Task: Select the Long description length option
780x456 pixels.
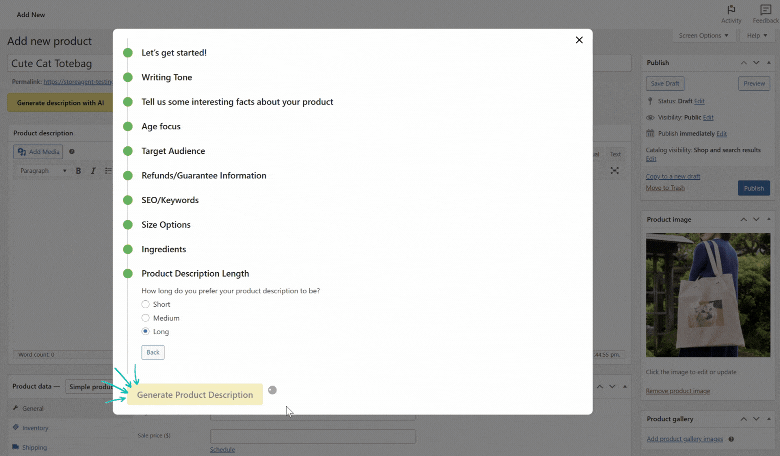Action: [x=145, y=331]
